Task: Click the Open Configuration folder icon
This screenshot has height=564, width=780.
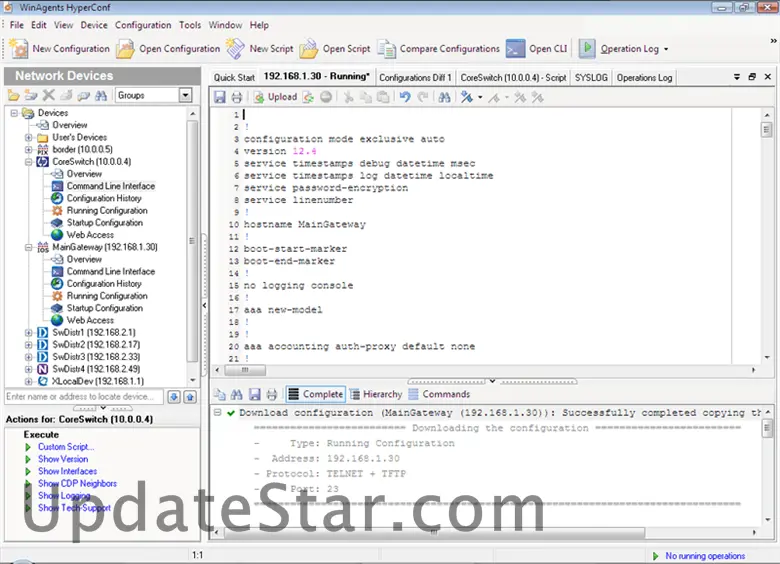Action: 125,49
